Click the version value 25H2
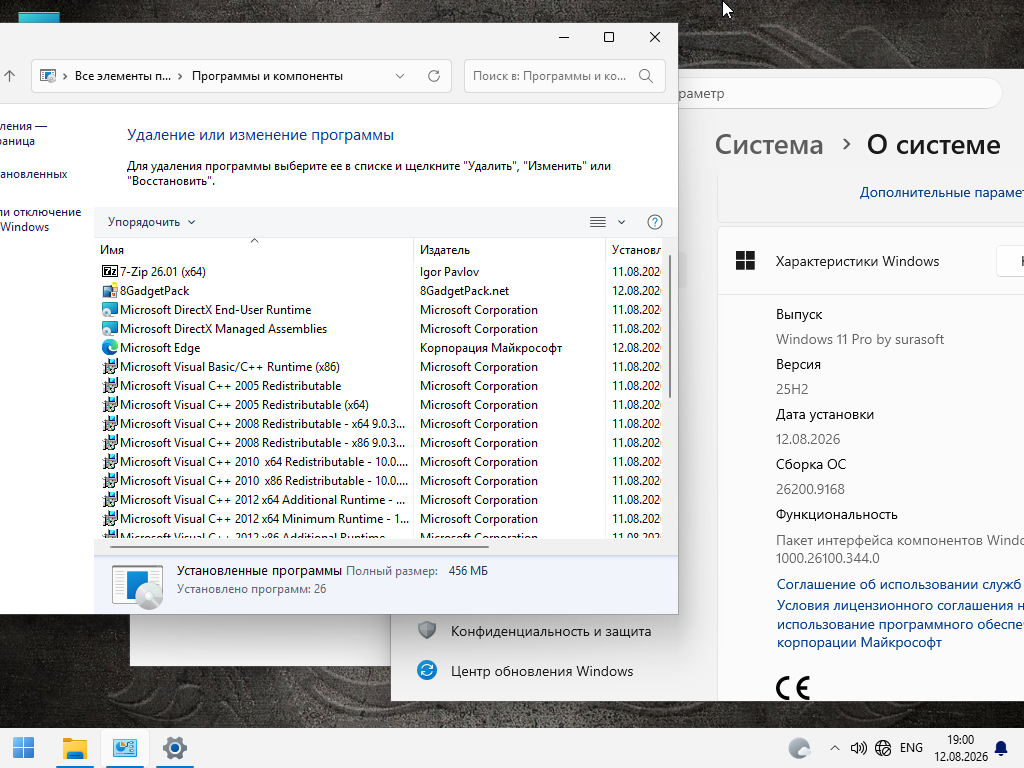The image size is (1024, 768). tap(792, 389)
